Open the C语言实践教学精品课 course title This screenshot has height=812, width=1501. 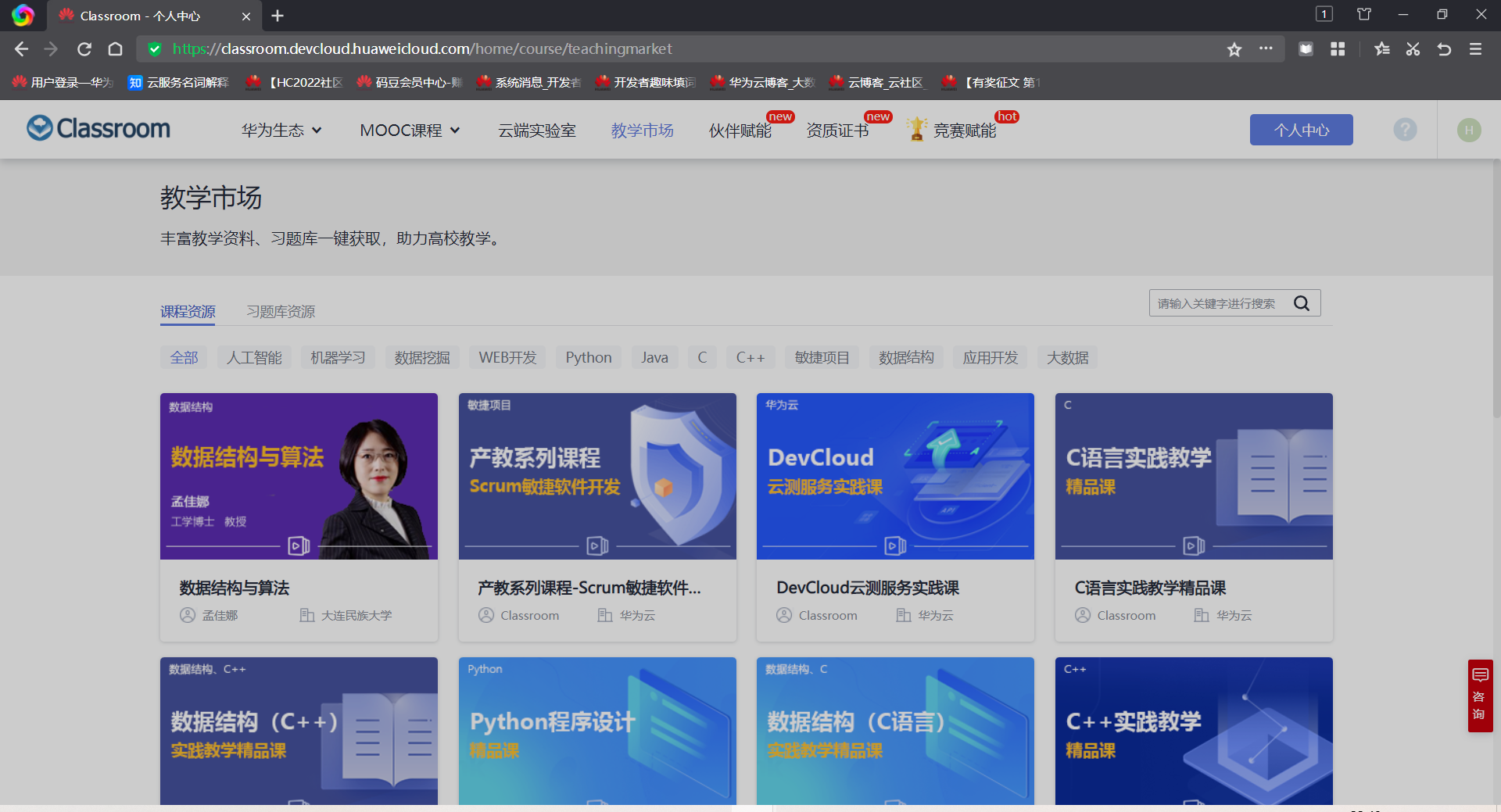pyautogui.click(x=1150, y=588)
